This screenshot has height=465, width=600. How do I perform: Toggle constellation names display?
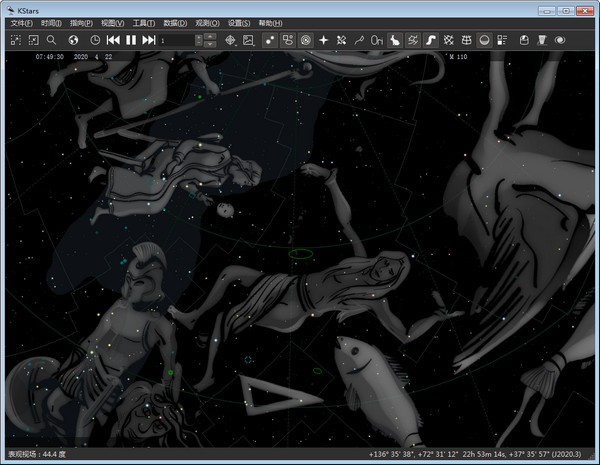pos(377,40)
